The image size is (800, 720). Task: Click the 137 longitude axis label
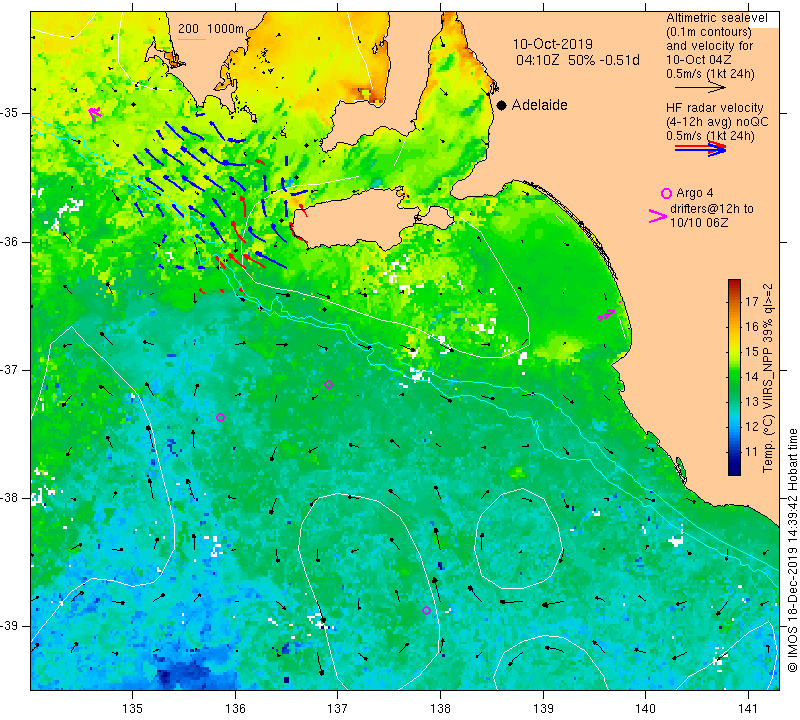pyautogui.click(x=338, y=709)
